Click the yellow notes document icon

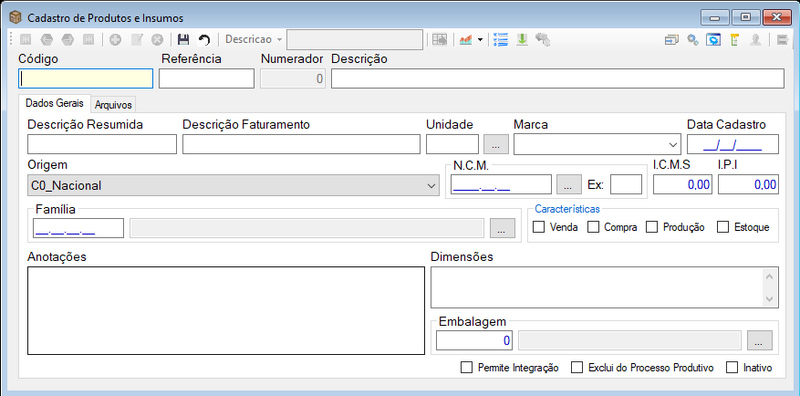pyautogui.click(x=735, y=40)
